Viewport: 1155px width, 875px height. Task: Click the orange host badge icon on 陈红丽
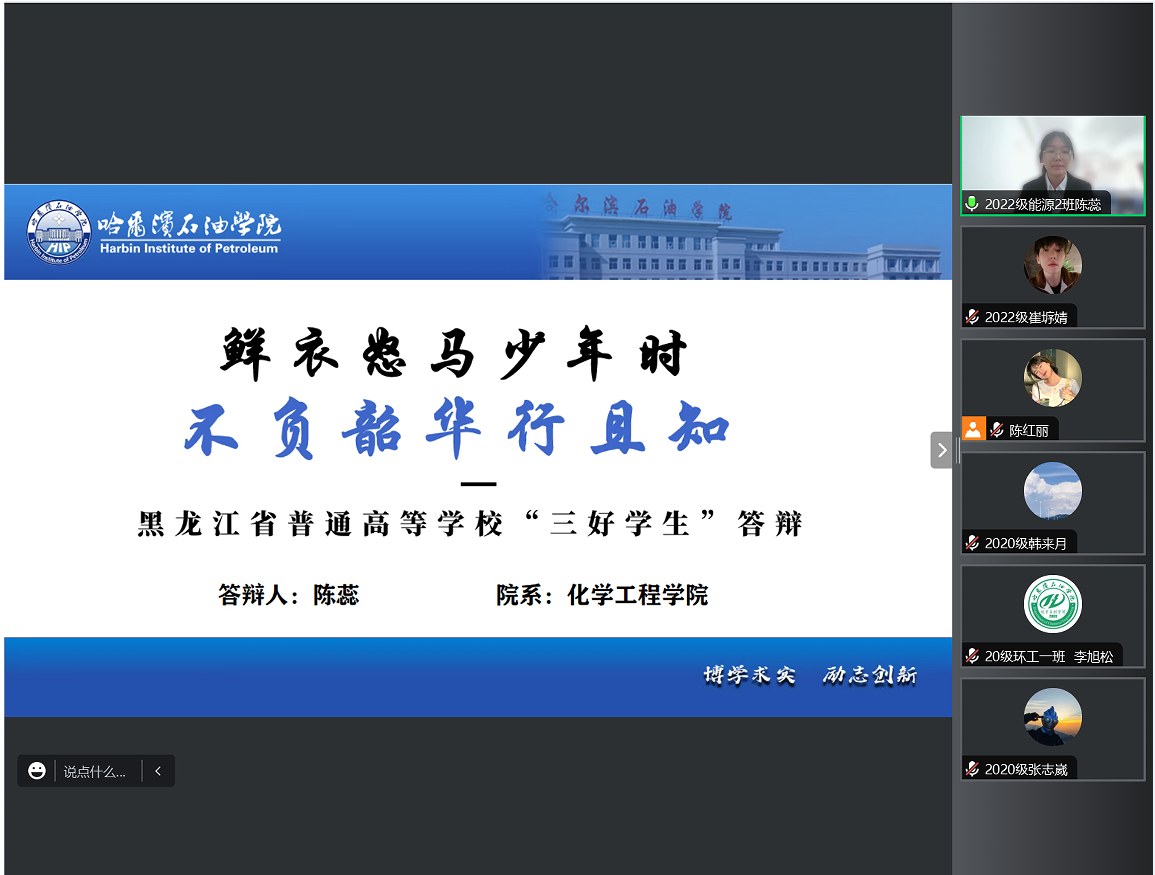pos(973,429)
